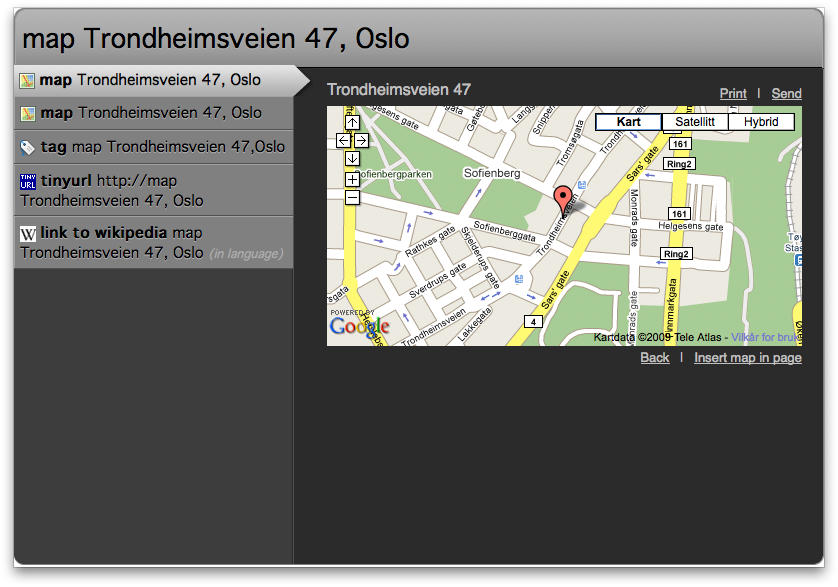Click the Send link

786,93
